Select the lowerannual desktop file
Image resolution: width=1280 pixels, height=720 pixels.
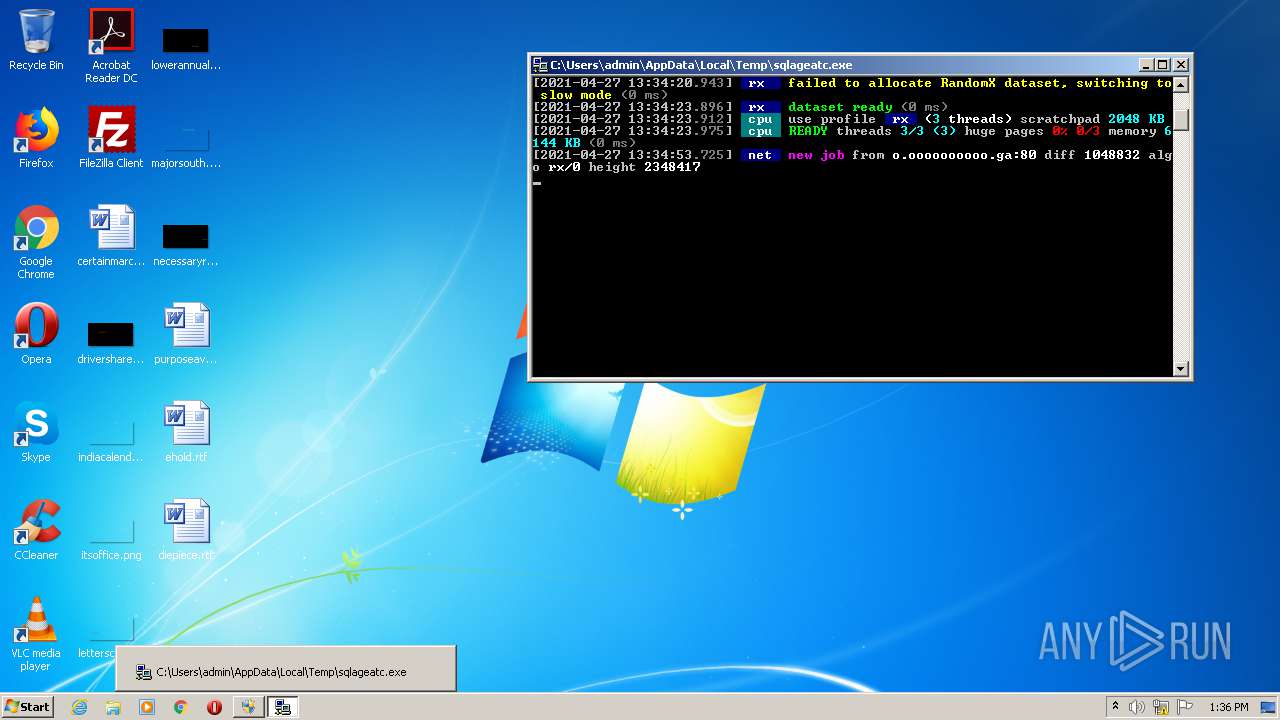pyautogui.click(x=186, y=46)
